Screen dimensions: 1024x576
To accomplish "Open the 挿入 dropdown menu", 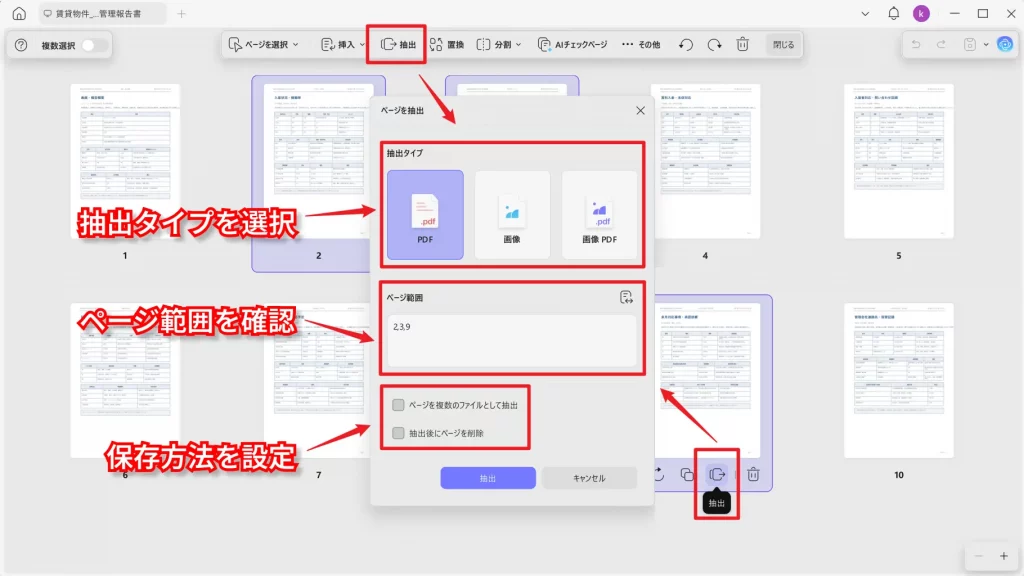I will point(343,44).
